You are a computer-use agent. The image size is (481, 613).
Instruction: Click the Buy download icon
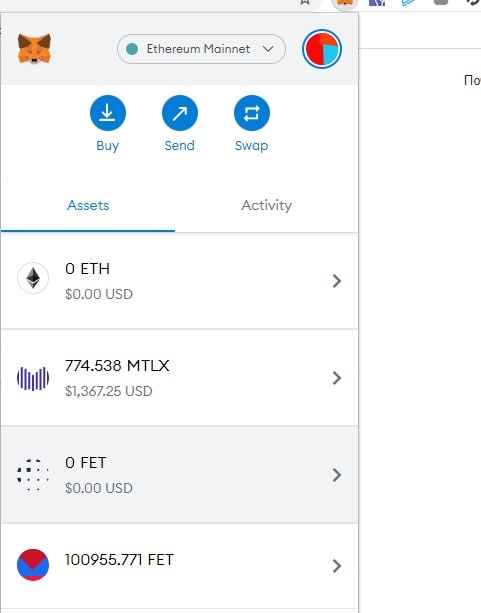click(108, 113)
